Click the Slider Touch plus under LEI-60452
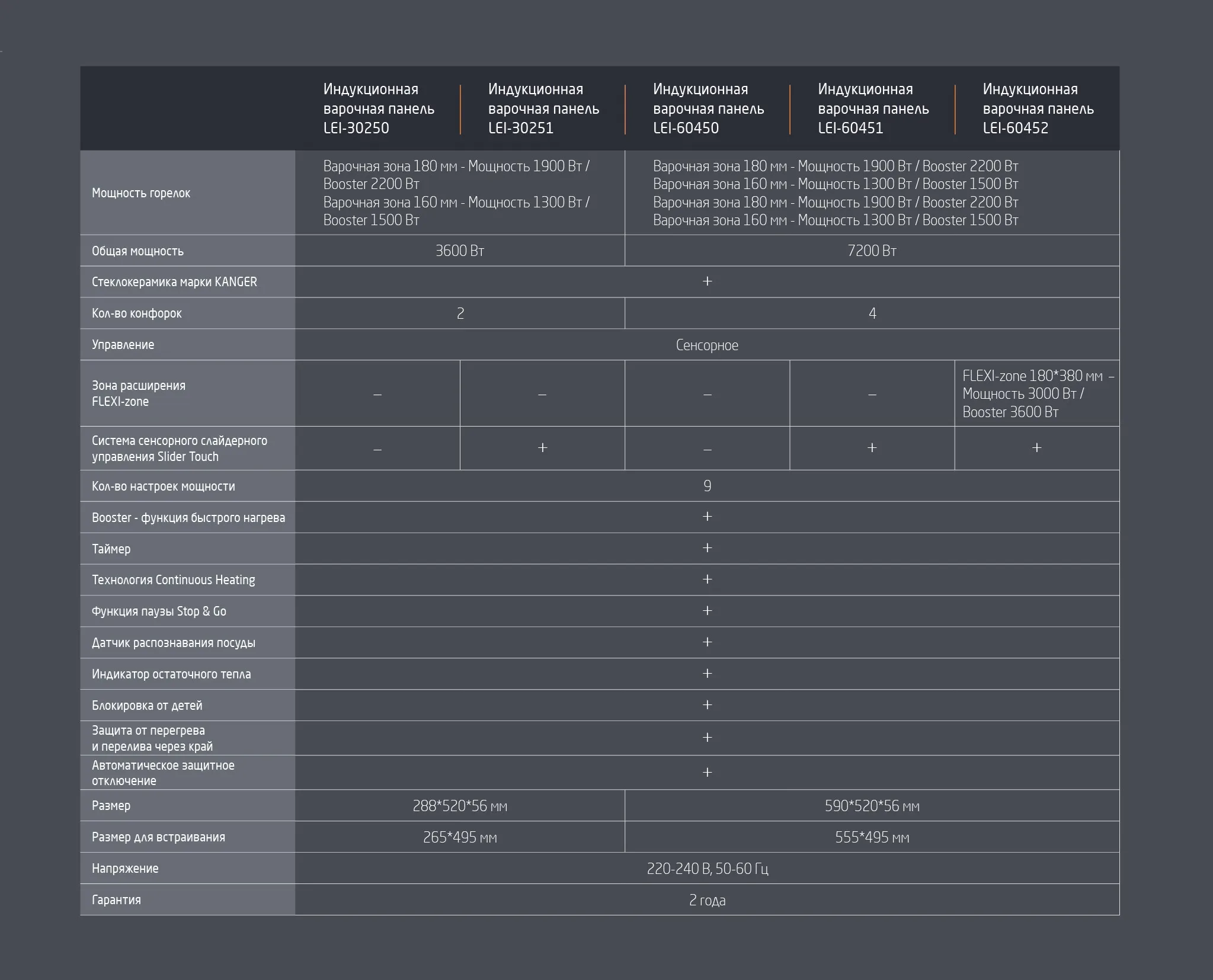Image resolution: width=1213 pixels, height=980 pixels. pyautogui.click(x=1036, y=448)
